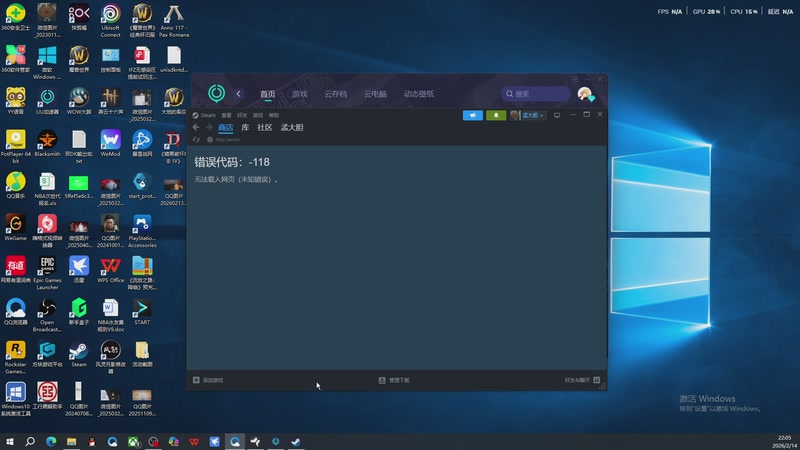
Task: Select the Ubisoft Connect desktop icon
Action: coord(111,20)
